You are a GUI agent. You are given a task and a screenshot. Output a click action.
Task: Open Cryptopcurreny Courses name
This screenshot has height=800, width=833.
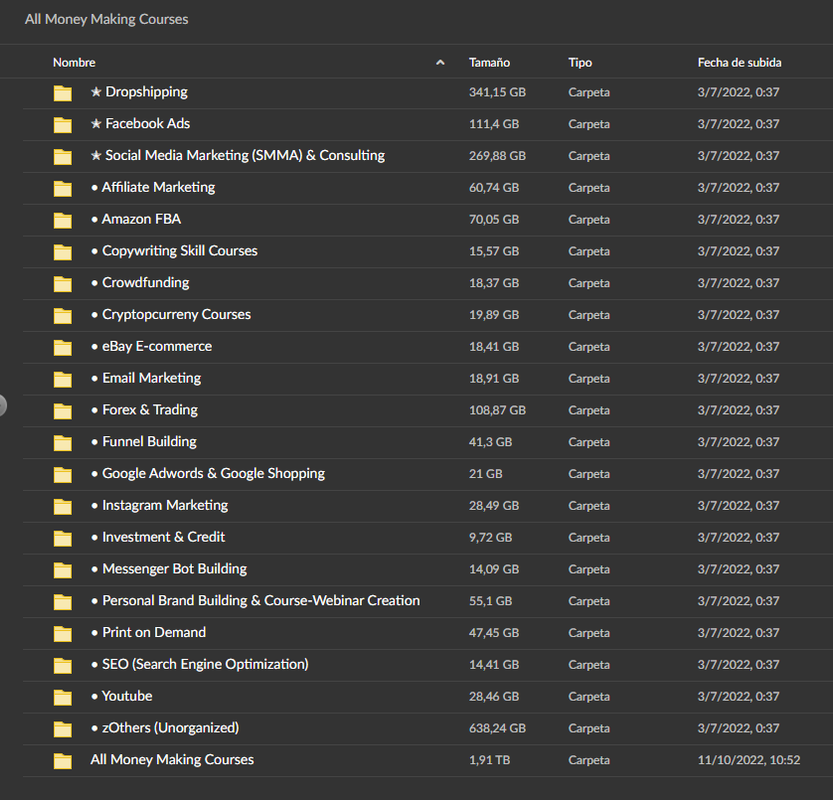[171, 314]
